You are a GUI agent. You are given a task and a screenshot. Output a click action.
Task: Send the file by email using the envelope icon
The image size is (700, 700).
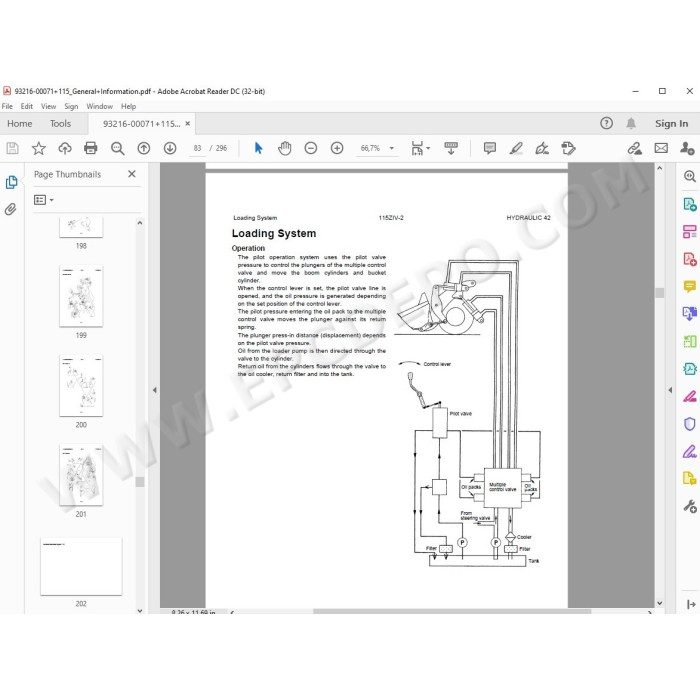point(661,148)
